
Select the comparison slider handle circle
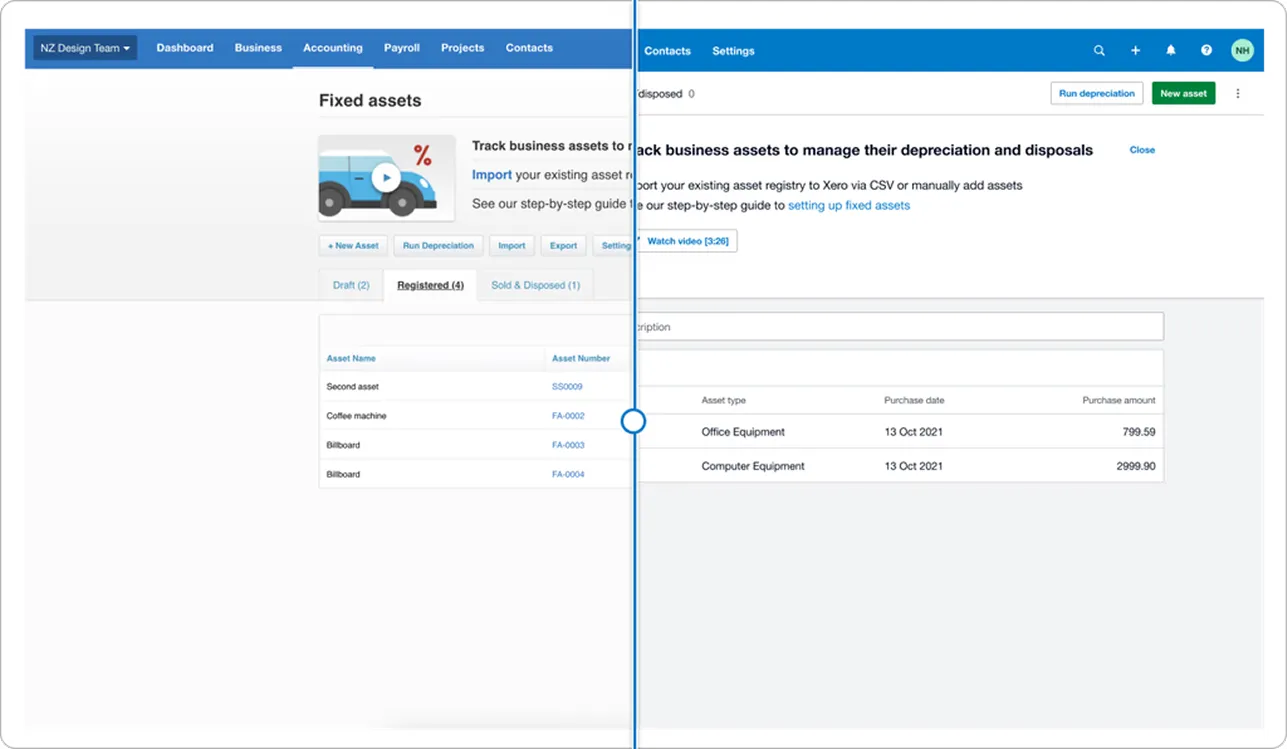(x=633, y=421)
